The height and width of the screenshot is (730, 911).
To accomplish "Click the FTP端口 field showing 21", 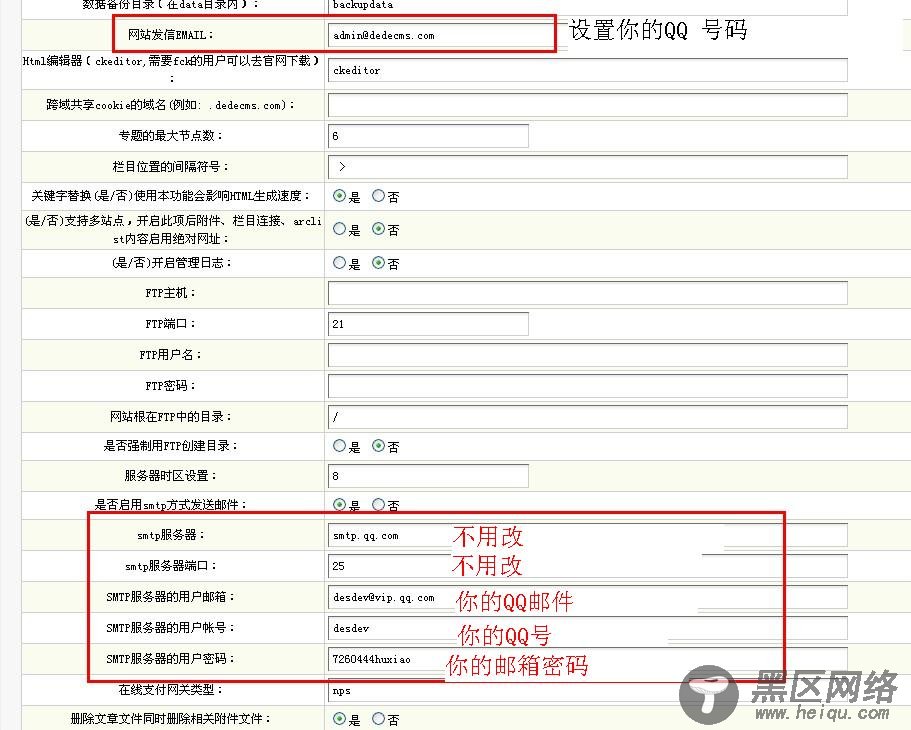I will [428, 324].
